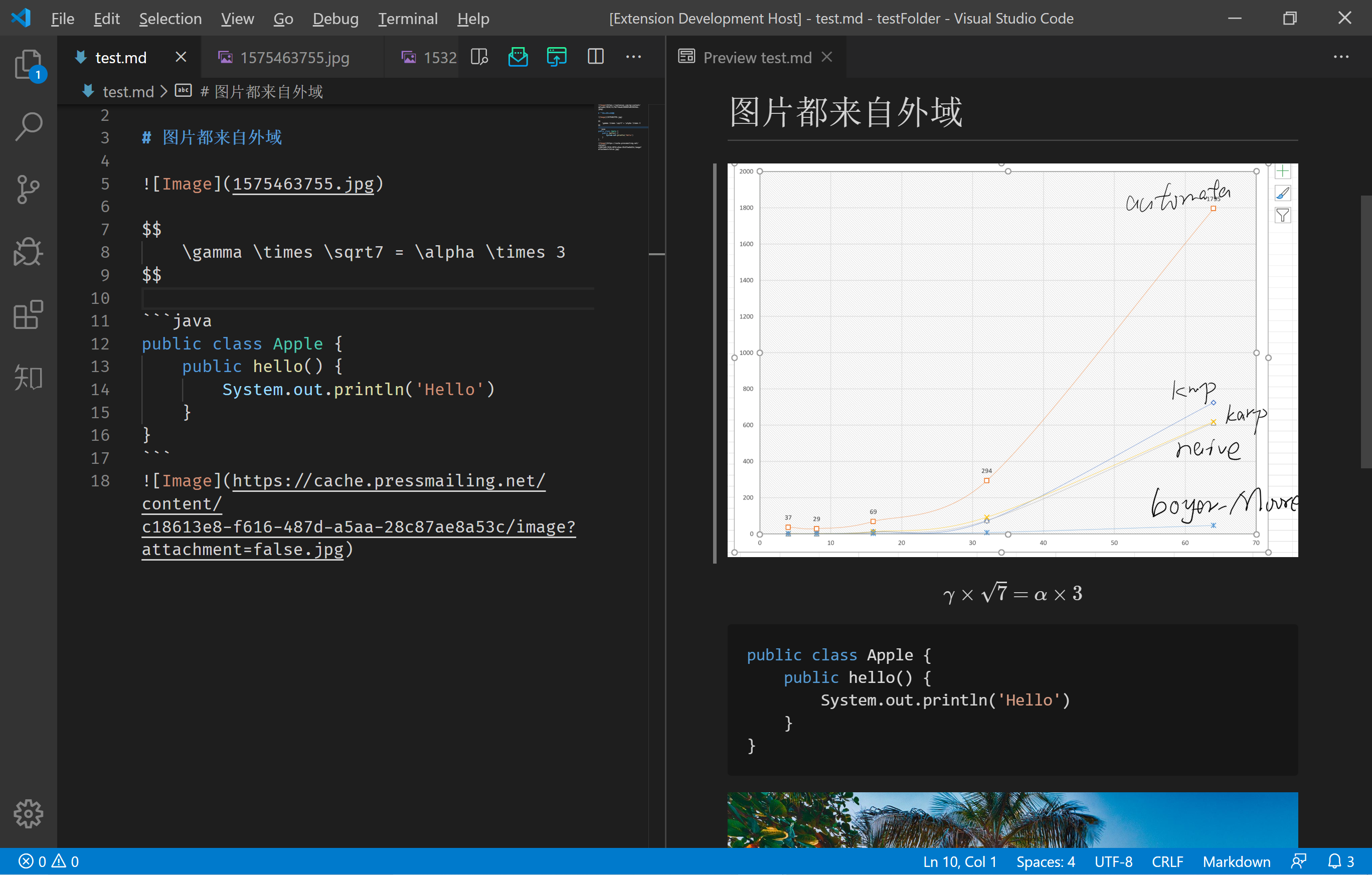Open the Debug menu
Viewport: 1372px width, 875px height.
pos(335,19)
